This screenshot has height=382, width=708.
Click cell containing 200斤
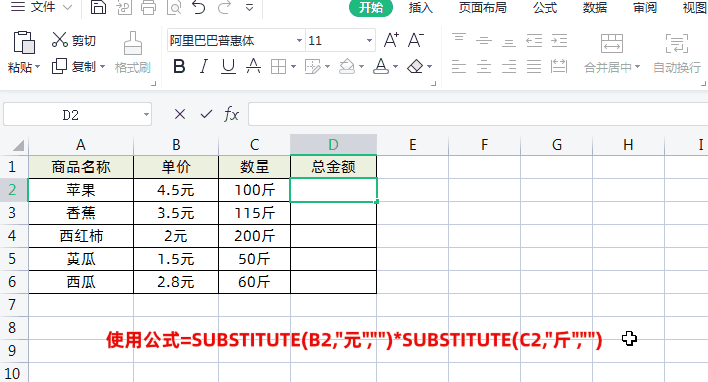254,236
